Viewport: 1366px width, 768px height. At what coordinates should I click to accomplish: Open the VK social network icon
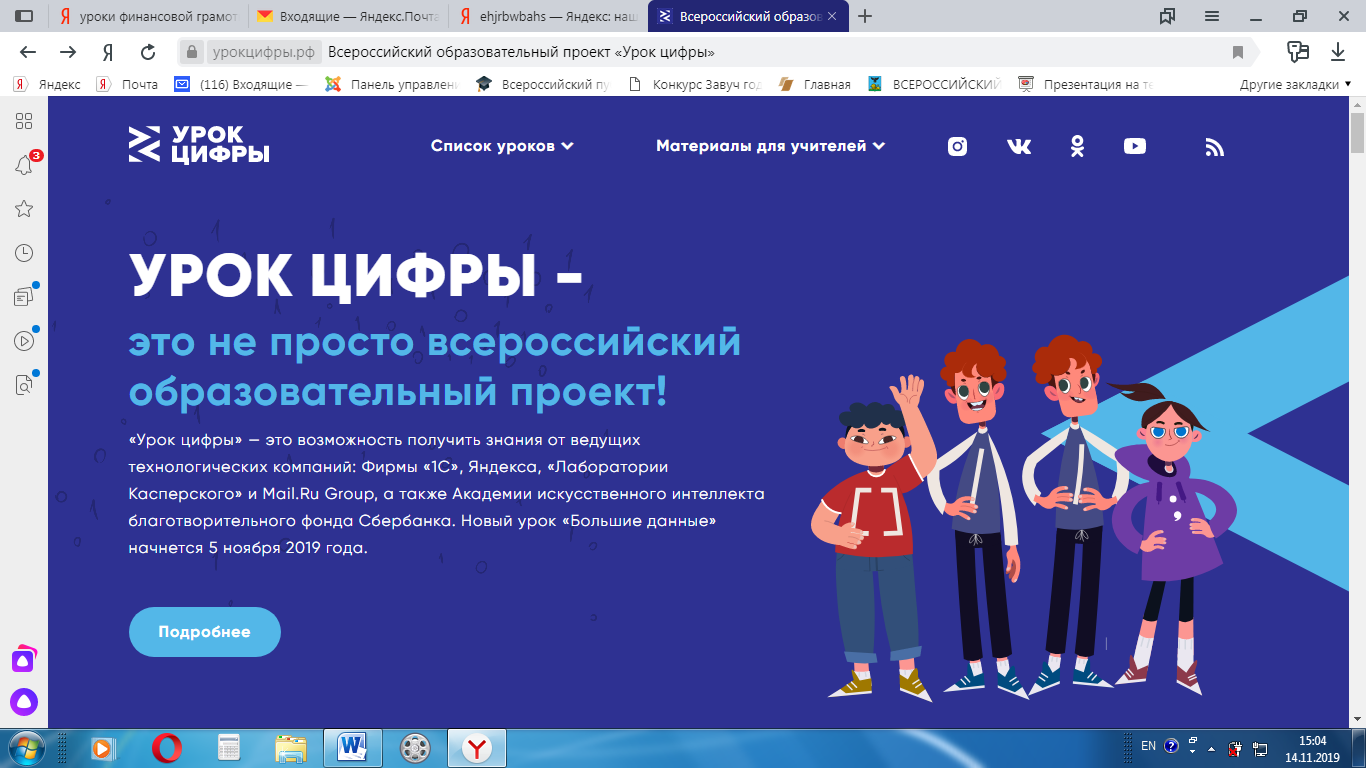(x=1018, y=146)
